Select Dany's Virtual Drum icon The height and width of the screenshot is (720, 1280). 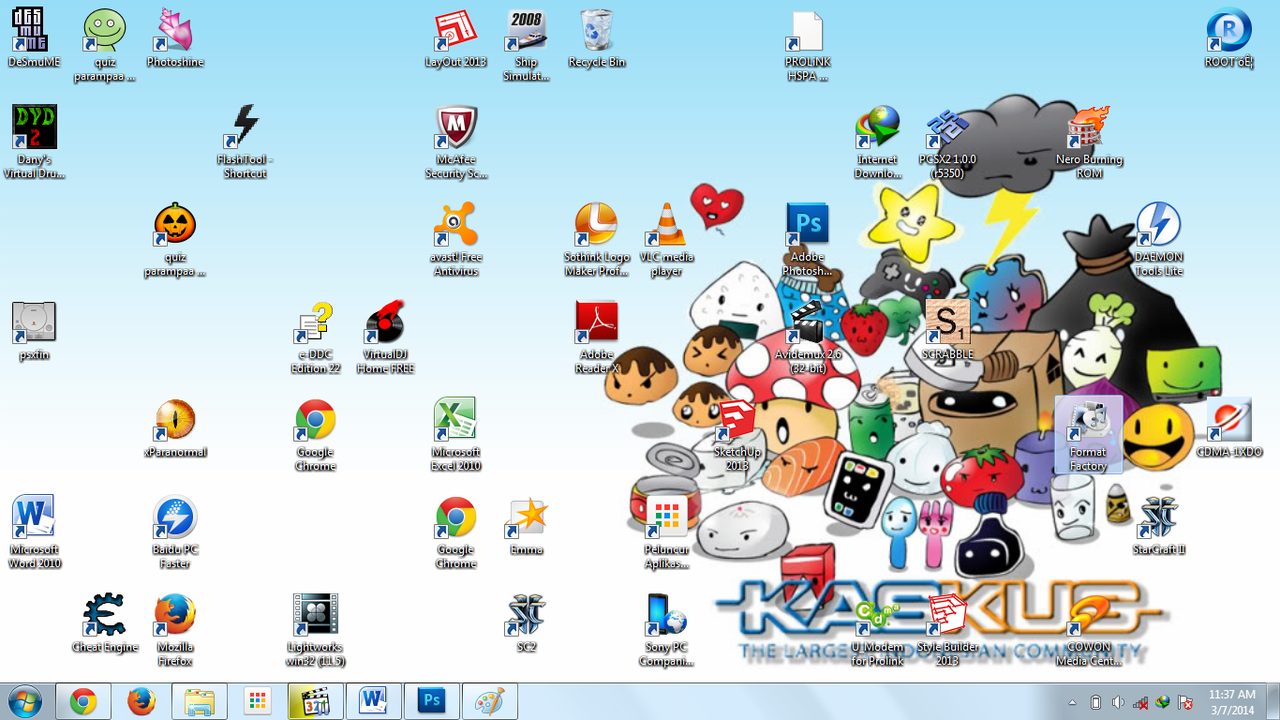[x=34, y=142]
